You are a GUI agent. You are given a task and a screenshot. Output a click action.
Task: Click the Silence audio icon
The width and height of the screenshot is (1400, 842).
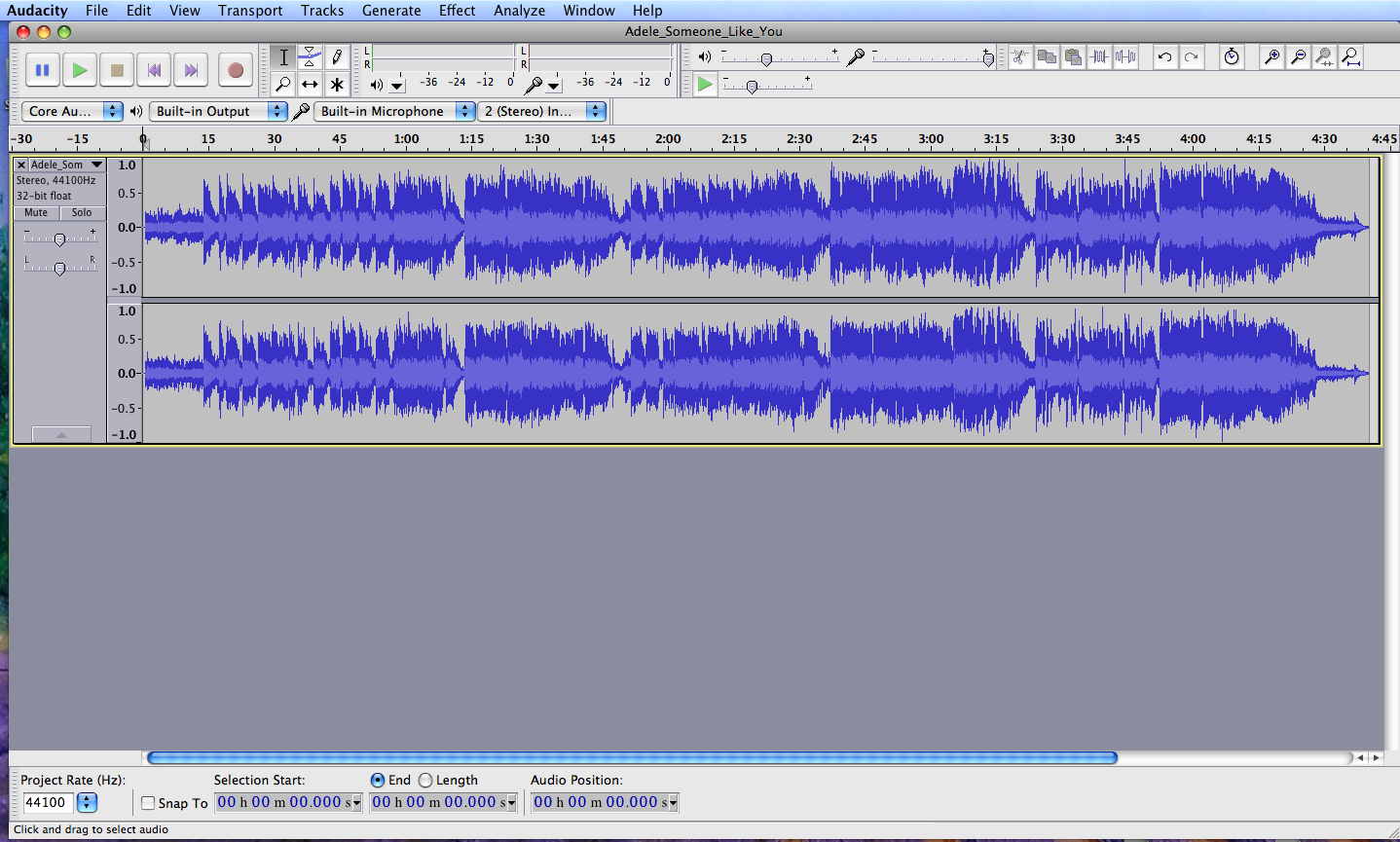point(1125,57)
